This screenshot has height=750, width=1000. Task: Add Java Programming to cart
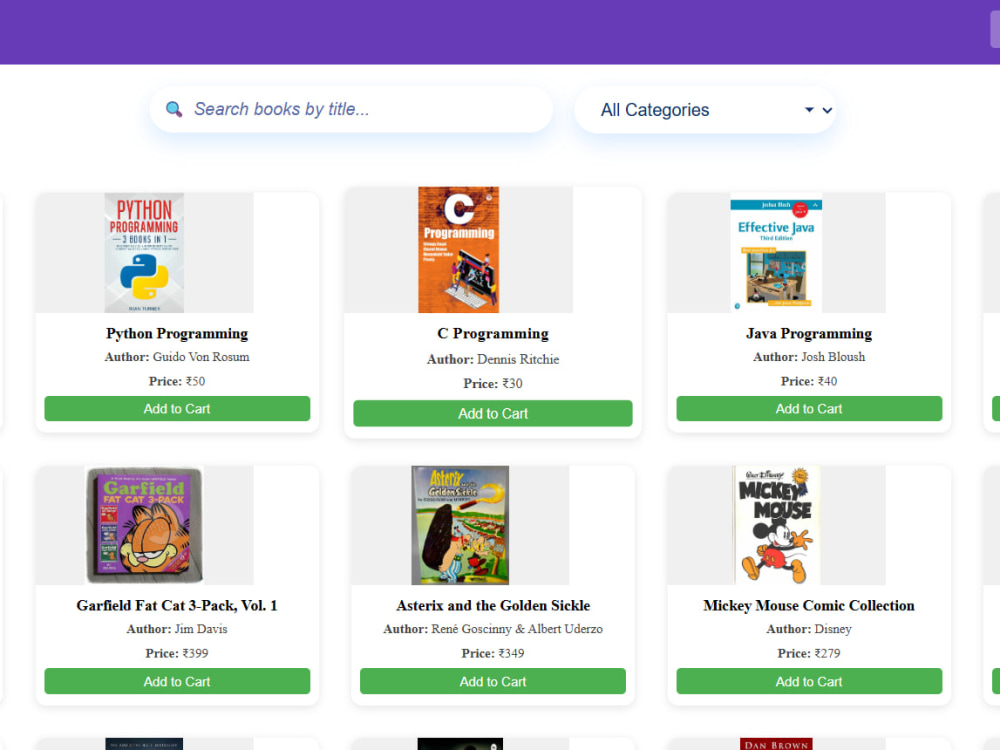(x=809, y=409)
